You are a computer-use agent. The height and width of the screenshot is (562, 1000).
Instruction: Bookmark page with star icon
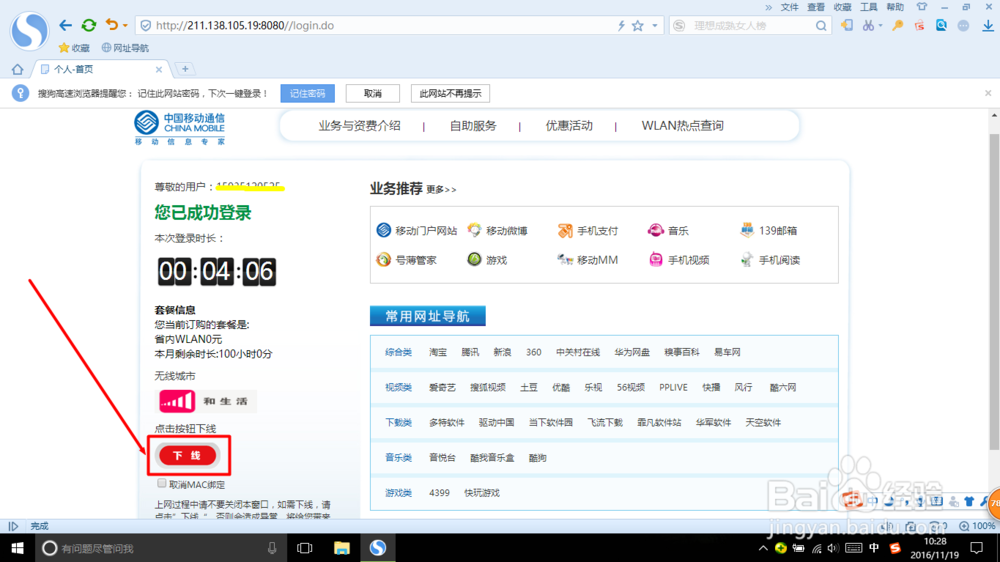pos(637,26)
